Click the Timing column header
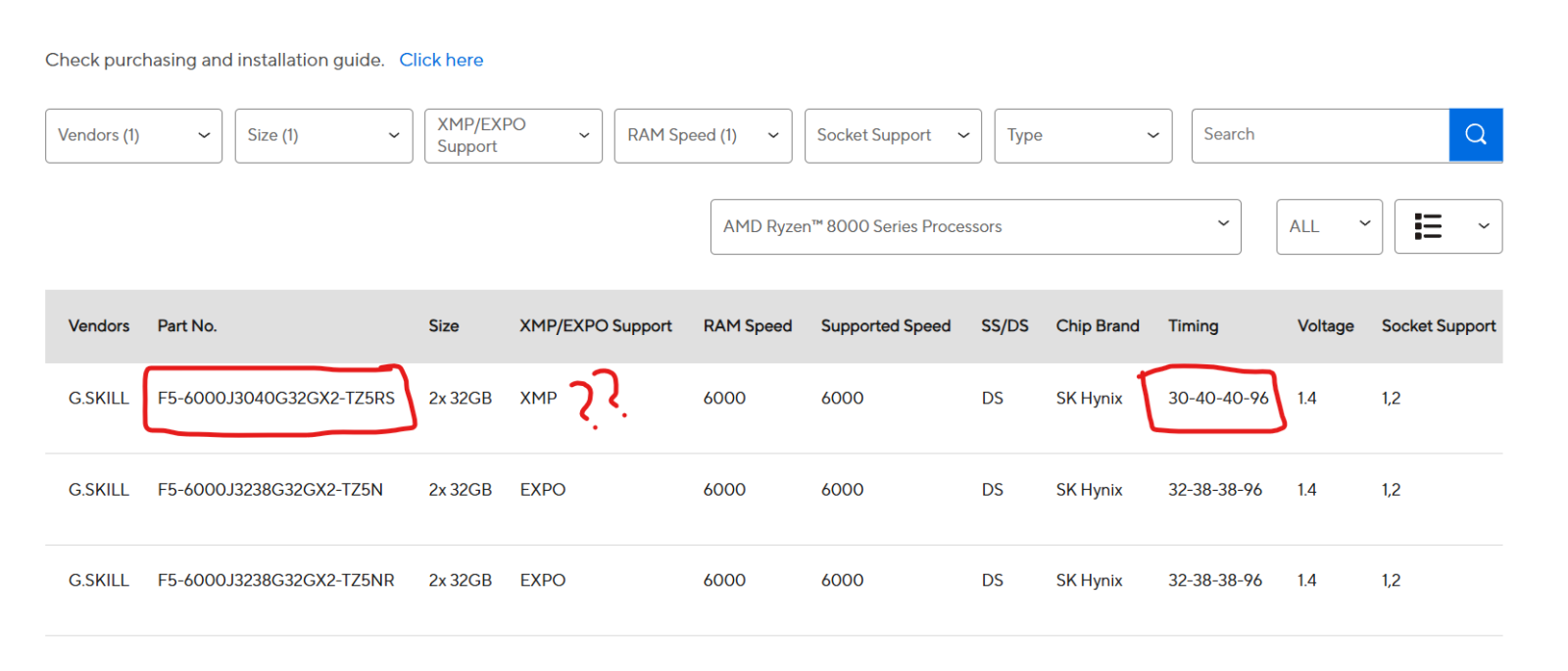This screenshot has height=671, width=1568. (x=1194, y=326)
